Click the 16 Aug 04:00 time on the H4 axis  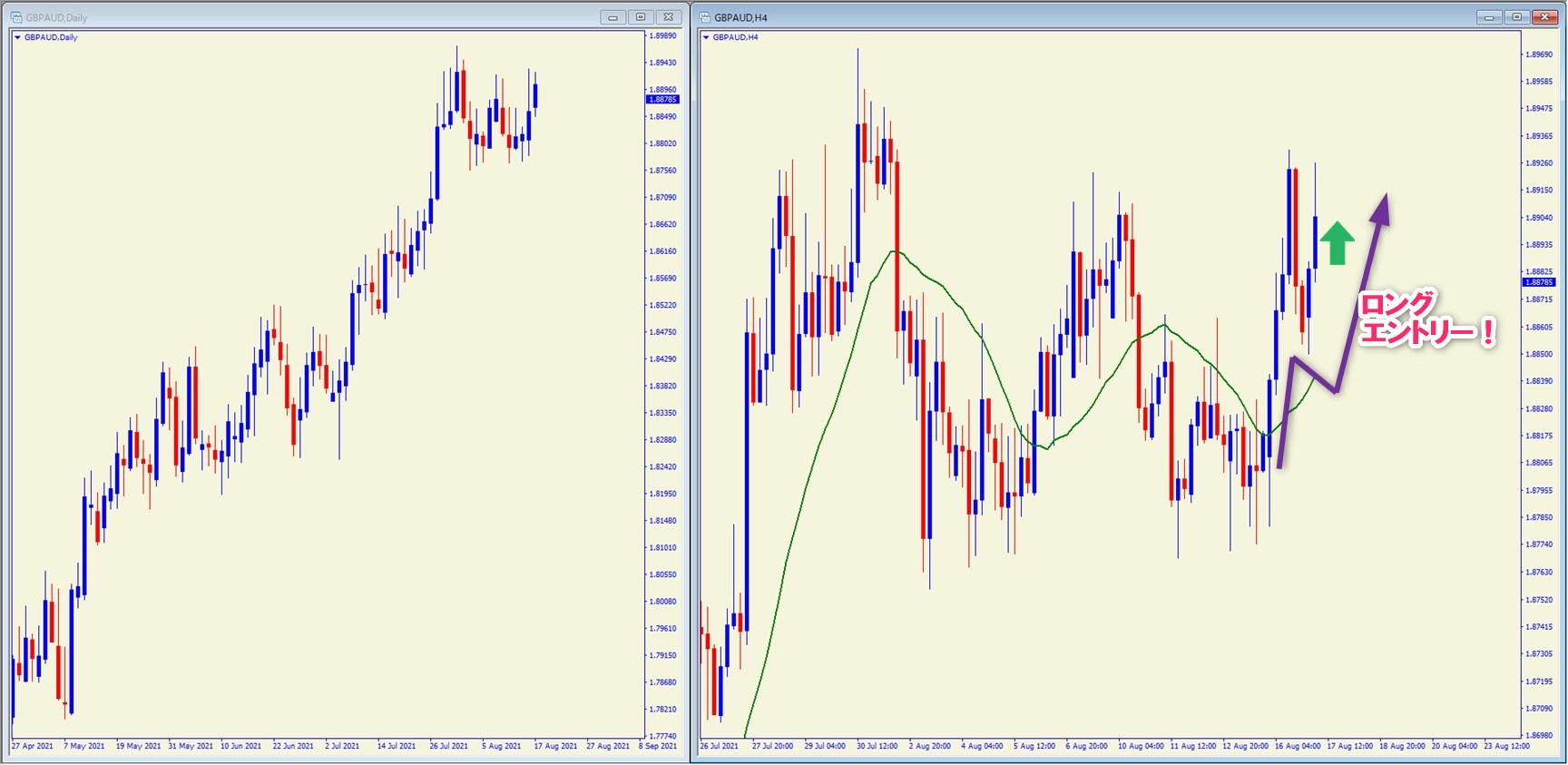click(x=1298, y=746)
